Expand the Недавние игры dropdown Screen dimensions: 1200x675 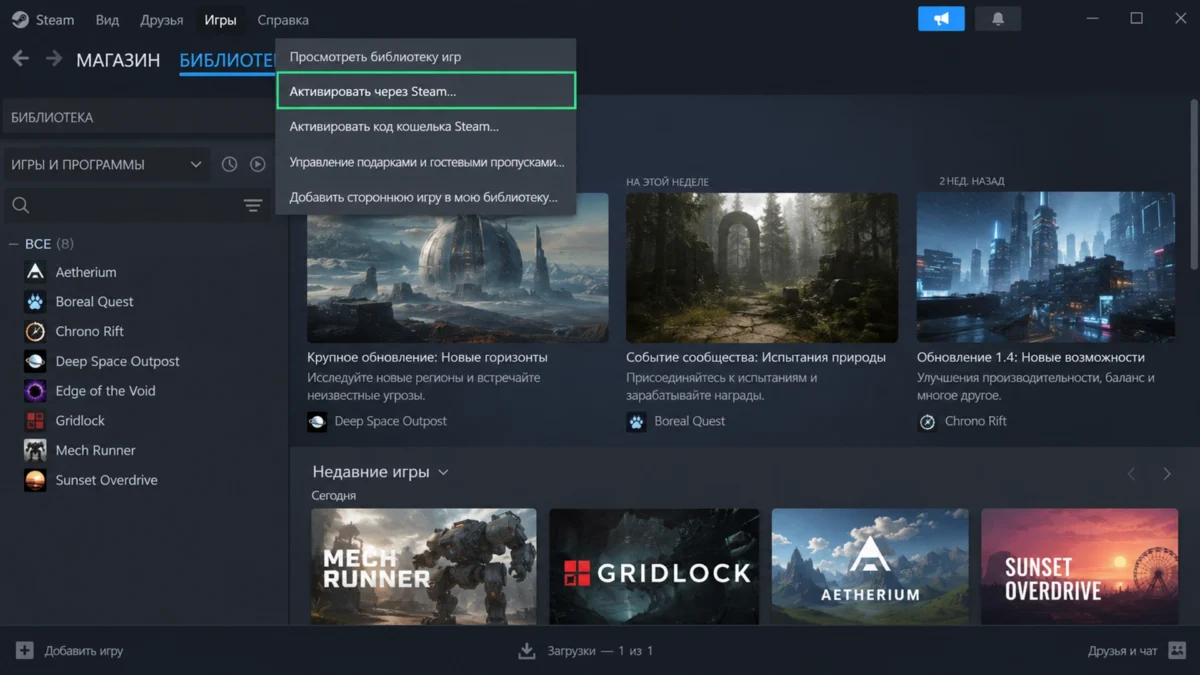[x=443, y=472]
